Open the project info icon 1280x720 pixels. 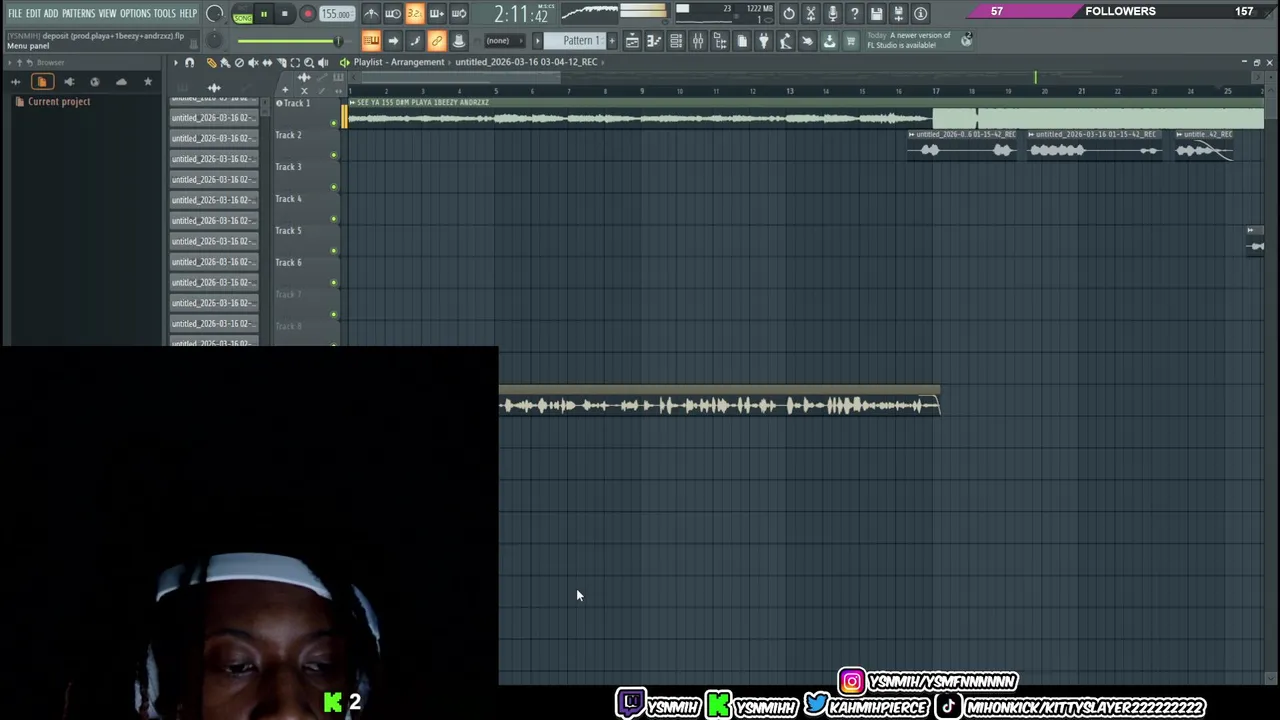920,14
